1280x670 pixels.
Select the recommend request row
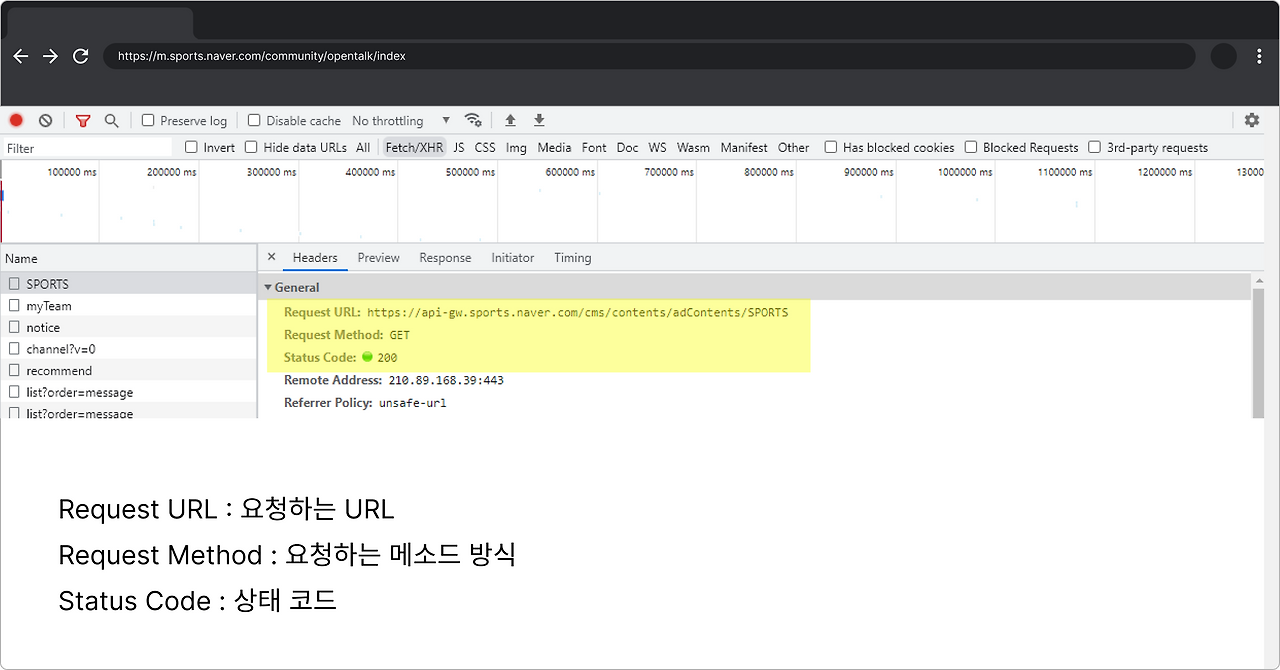(128, 371)
